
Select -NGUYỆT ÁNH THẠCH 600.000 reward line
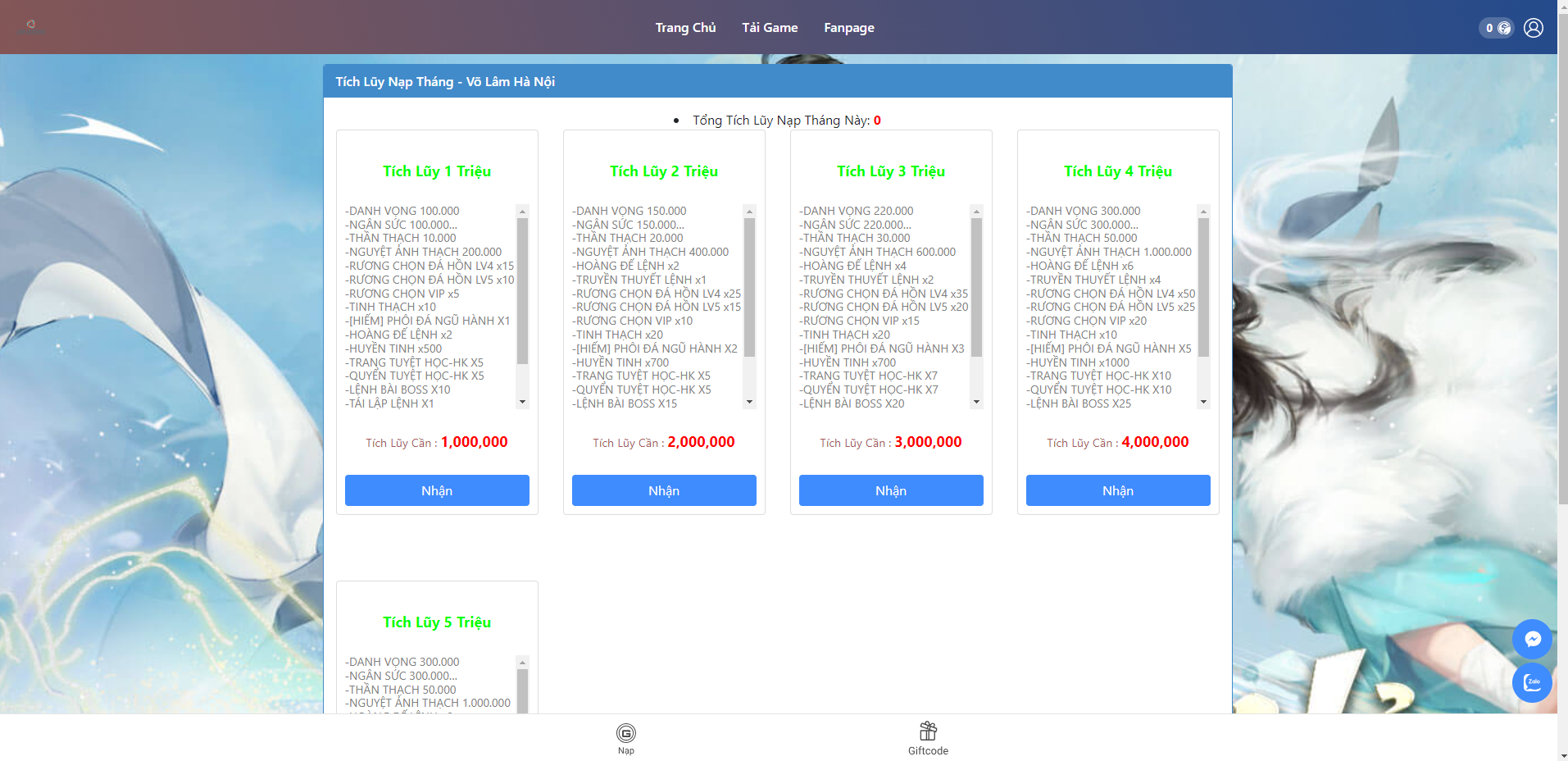click(878, 252)
